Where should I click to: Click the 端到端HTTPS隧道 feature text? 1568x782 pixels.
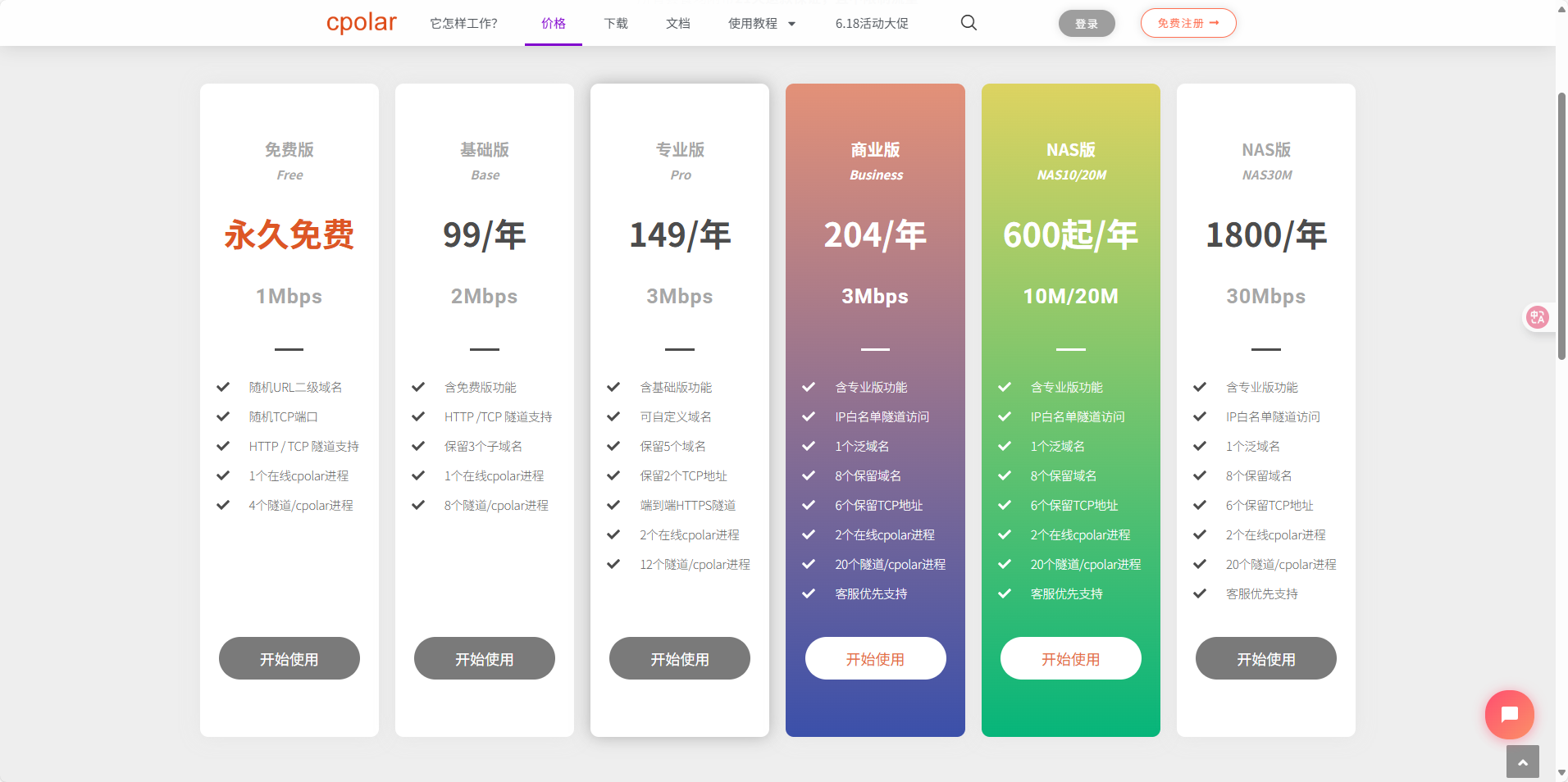click(687, 505)
